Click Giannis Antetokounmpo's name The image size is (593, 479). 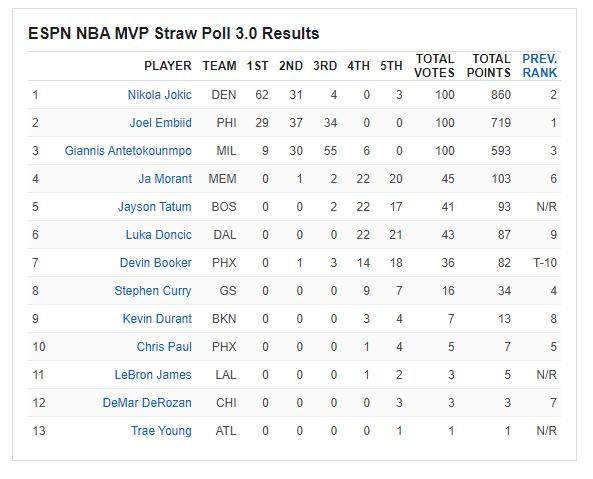(x=128, y=150)
